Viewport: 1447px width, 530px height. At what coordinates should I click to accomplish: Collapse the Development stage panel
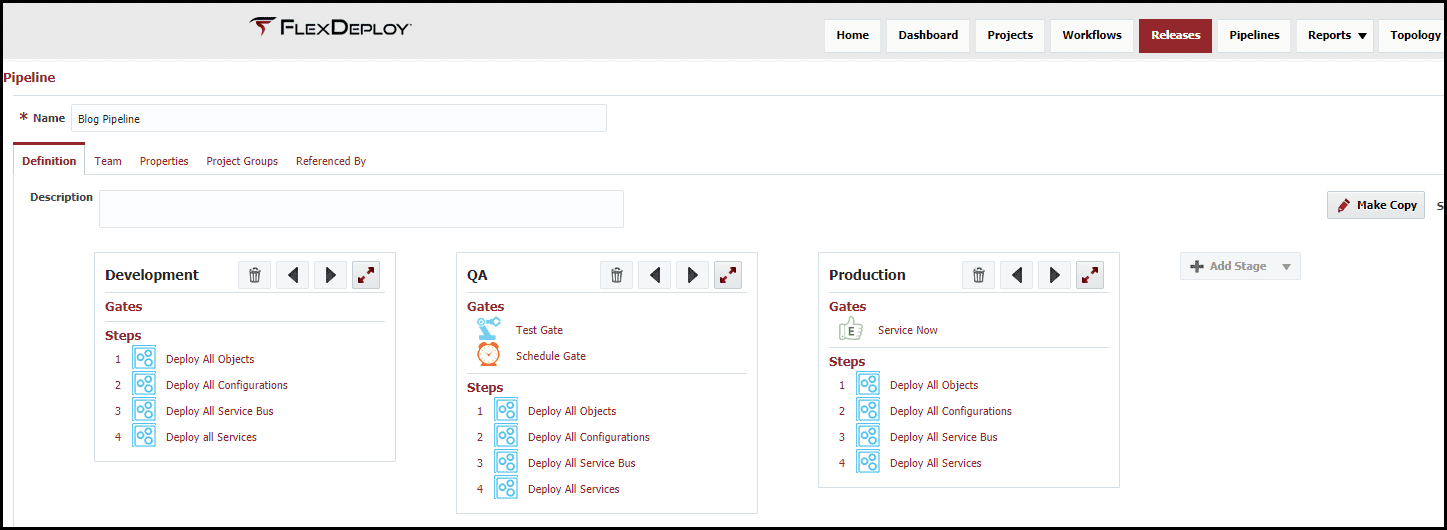(366, 275)
